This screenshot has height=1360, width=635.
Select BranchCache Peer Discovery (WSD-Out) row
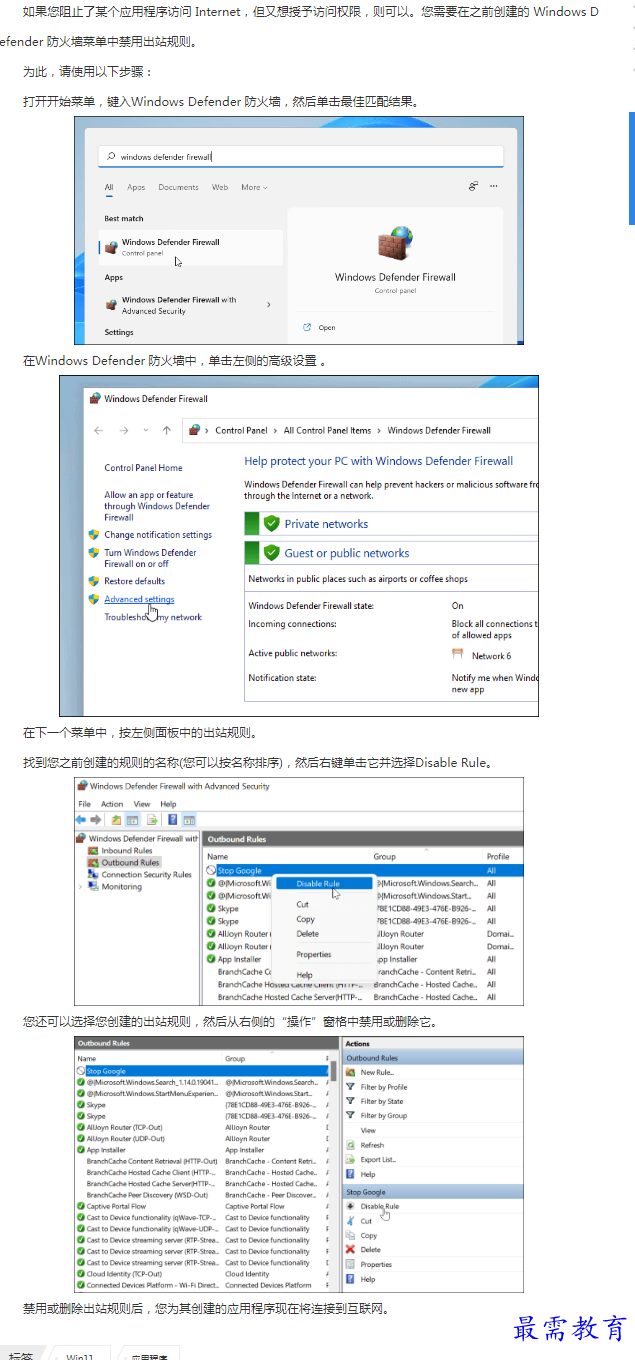[203, 1195]
